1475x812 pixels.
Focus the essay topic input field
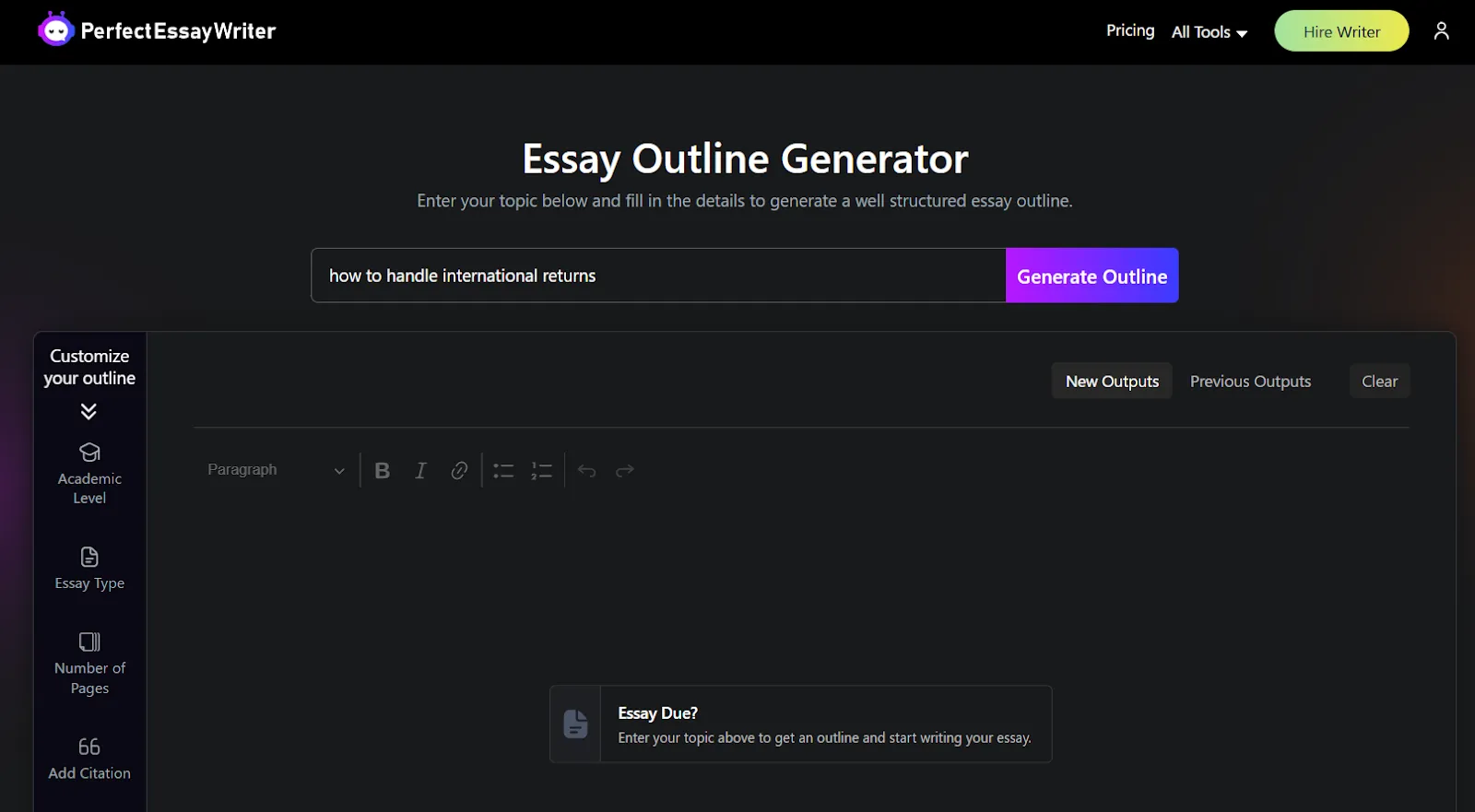coord(658,276)
